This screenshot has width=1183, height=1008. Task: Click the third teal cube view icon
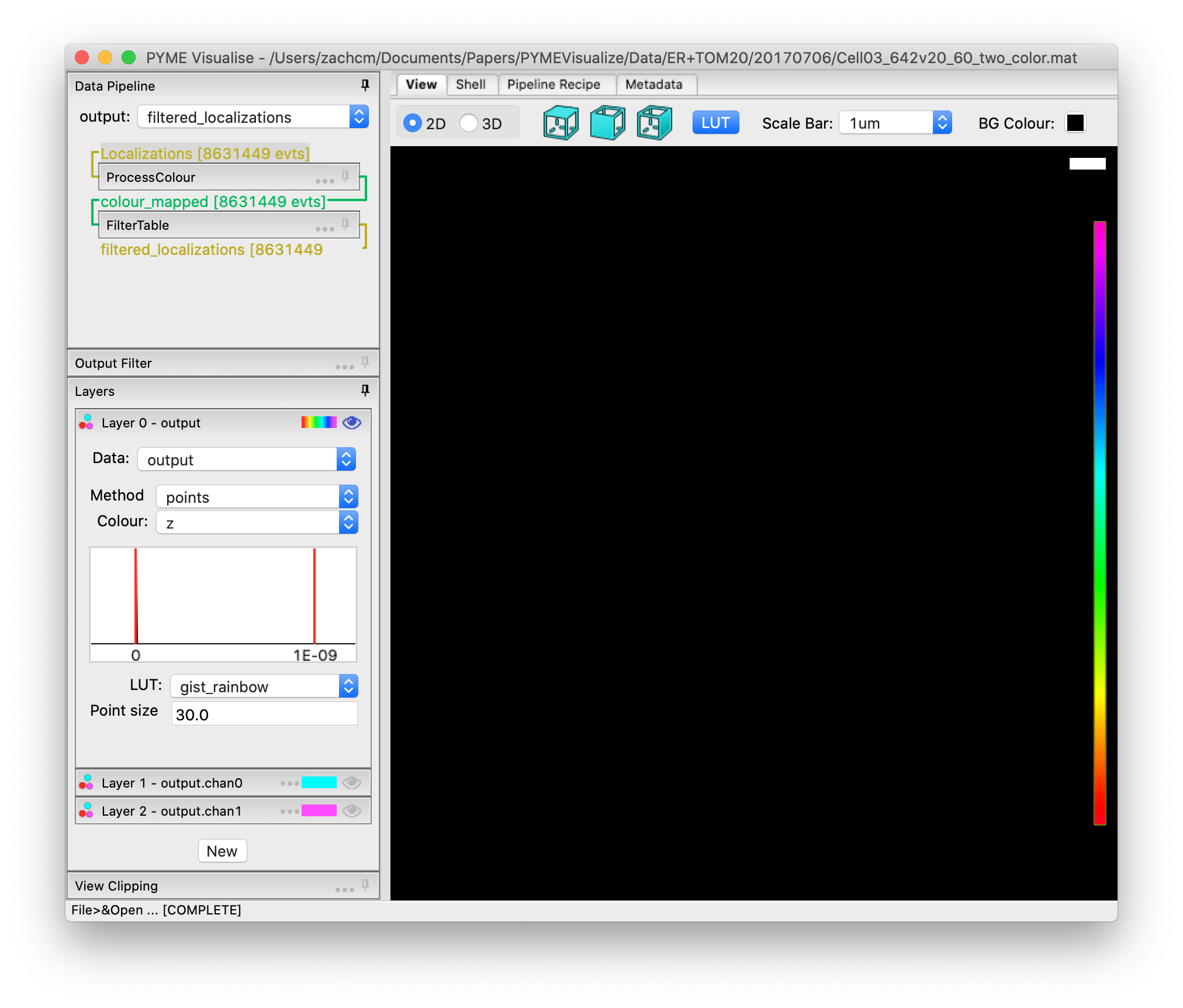point(653,122)
